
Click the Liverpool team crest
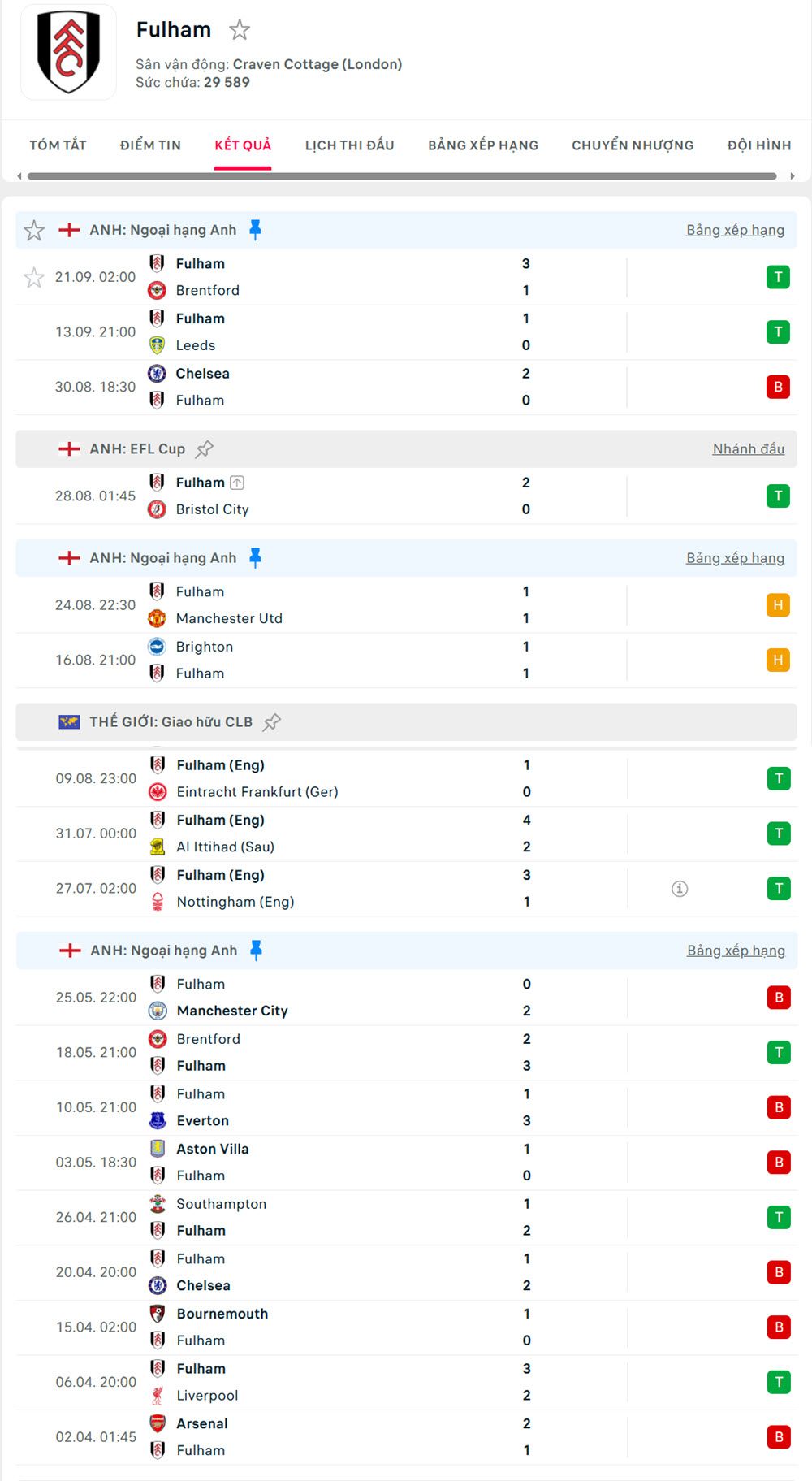158,1396
